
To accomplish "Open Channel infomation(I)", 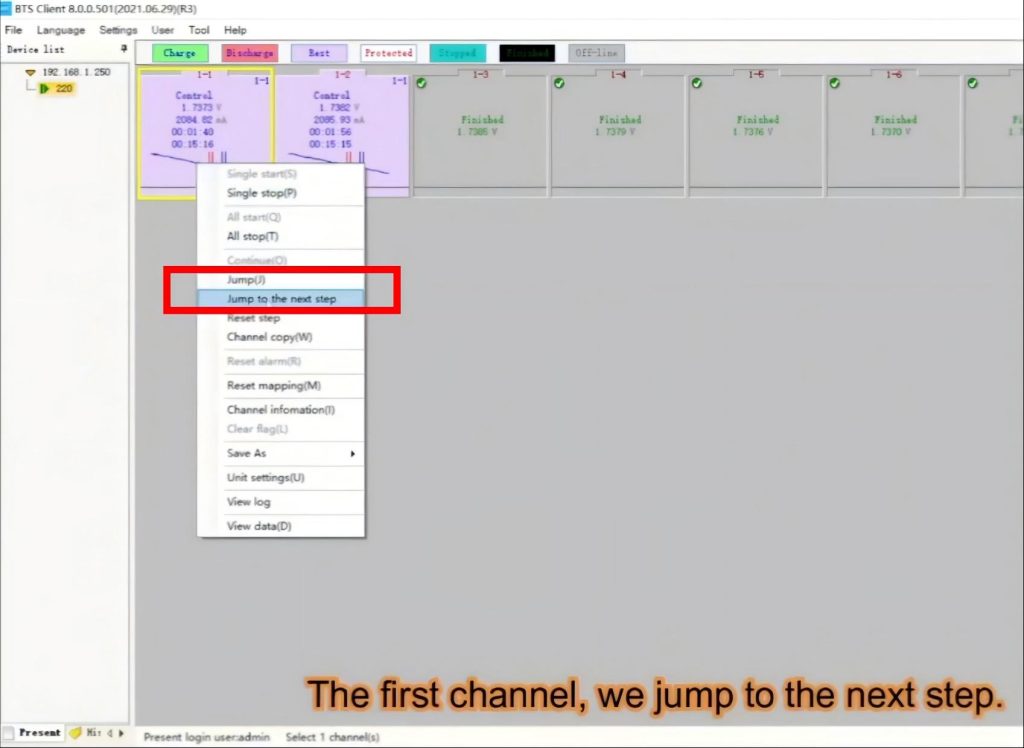I will click(281, 410).
